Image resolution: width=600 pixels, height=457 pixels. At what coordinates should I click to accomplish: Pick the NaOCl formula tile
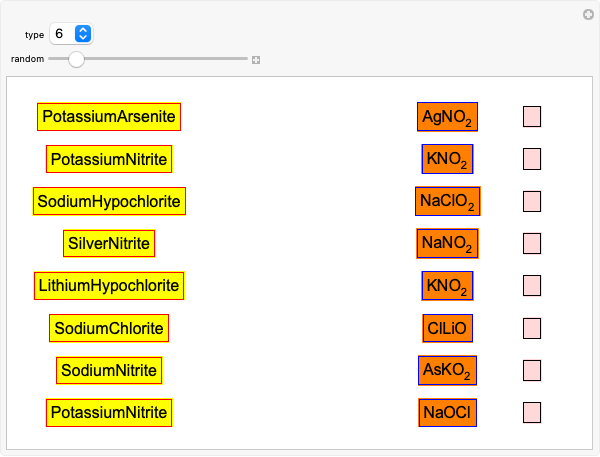click(447, 412)
